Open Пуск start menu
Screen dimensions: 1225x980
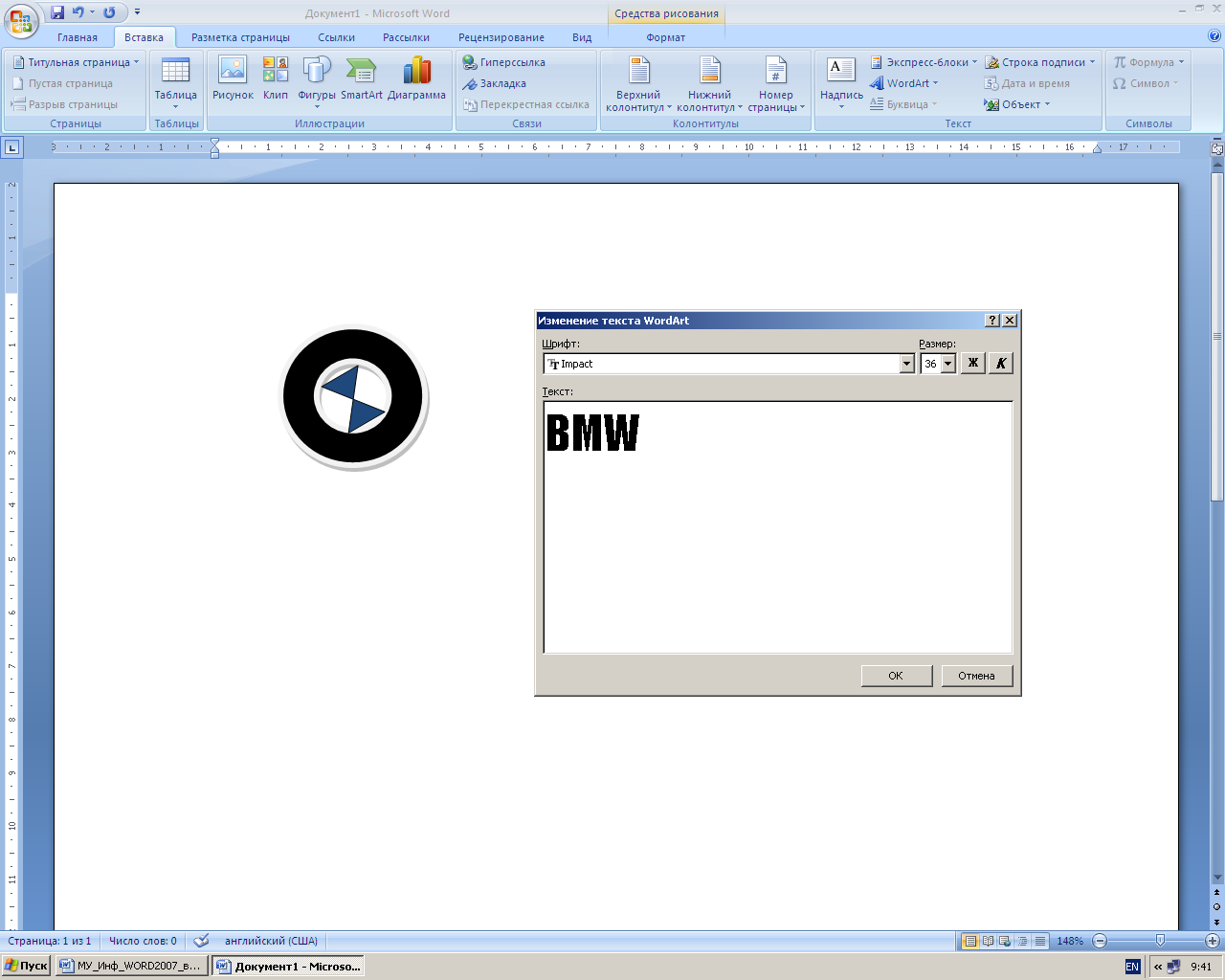(26, 966)
